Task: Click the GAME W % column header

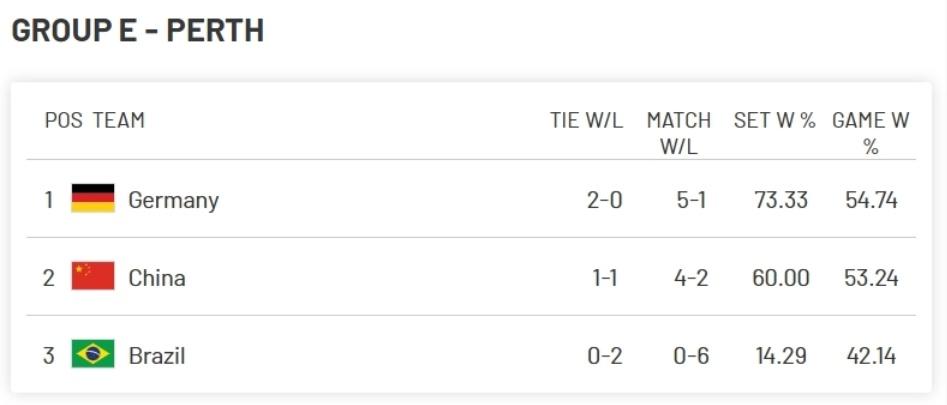Action: click(x=870, y=133)
